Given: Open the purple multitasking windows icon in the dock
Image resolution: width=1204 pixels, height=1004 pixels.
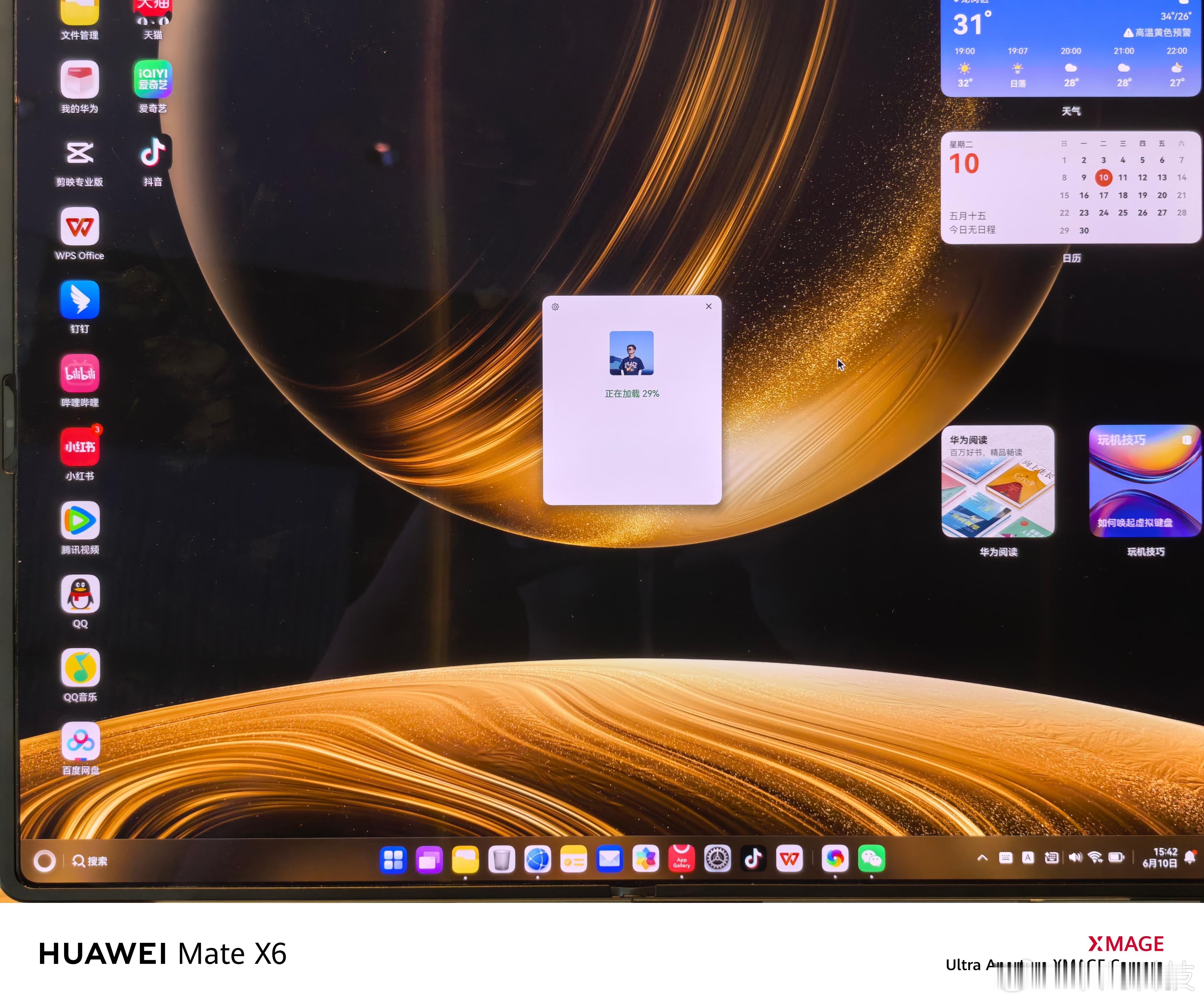Looking at the screenshot, I should tap(429, 859).
